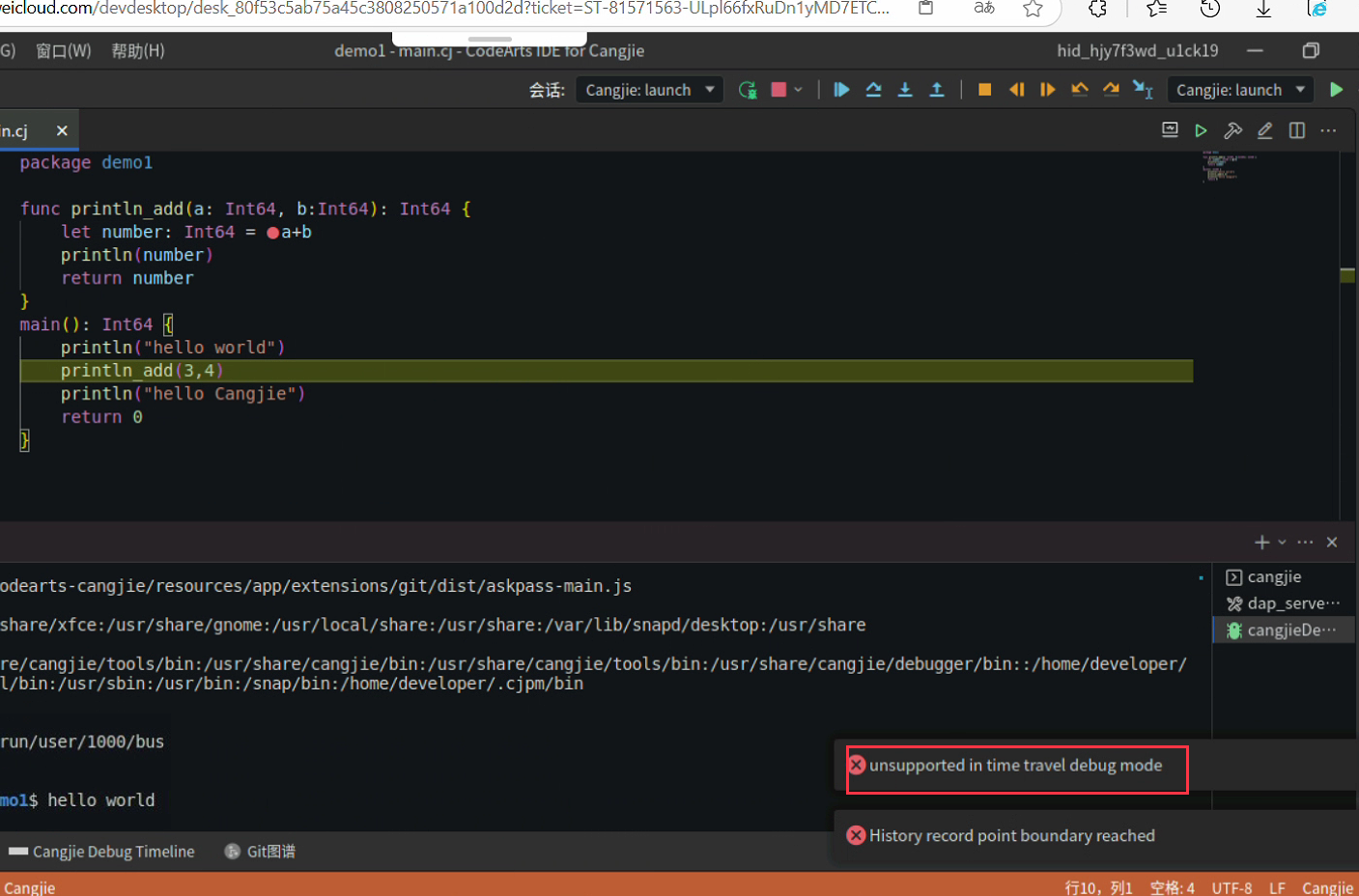Reverse continue with the orange left arrow

click(x=1016, y=90)
